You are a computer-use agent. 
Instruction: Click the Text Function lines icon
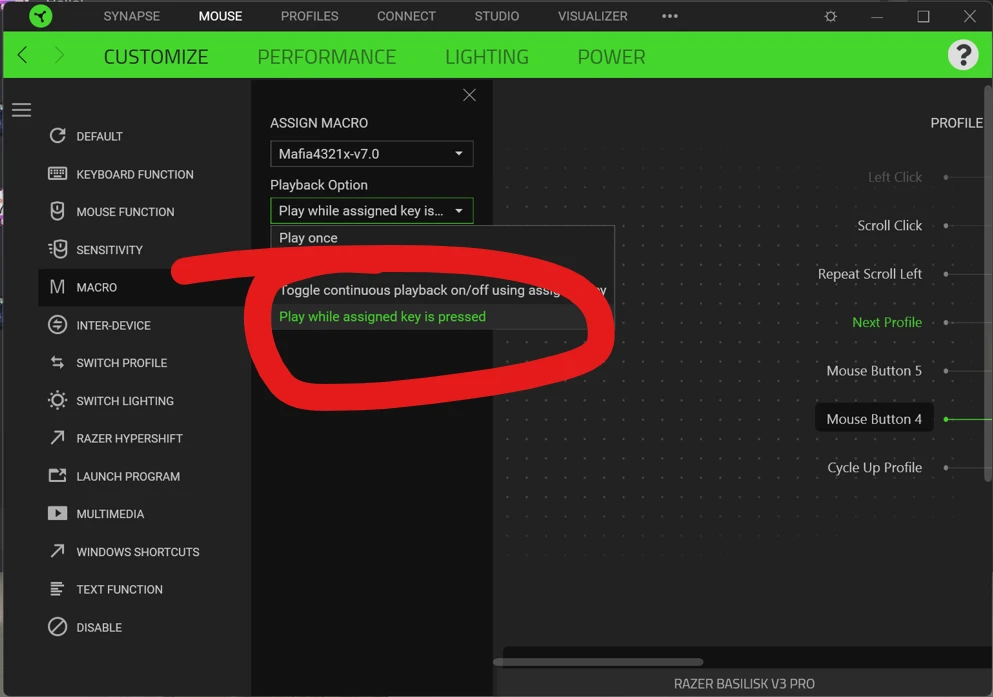58,589
